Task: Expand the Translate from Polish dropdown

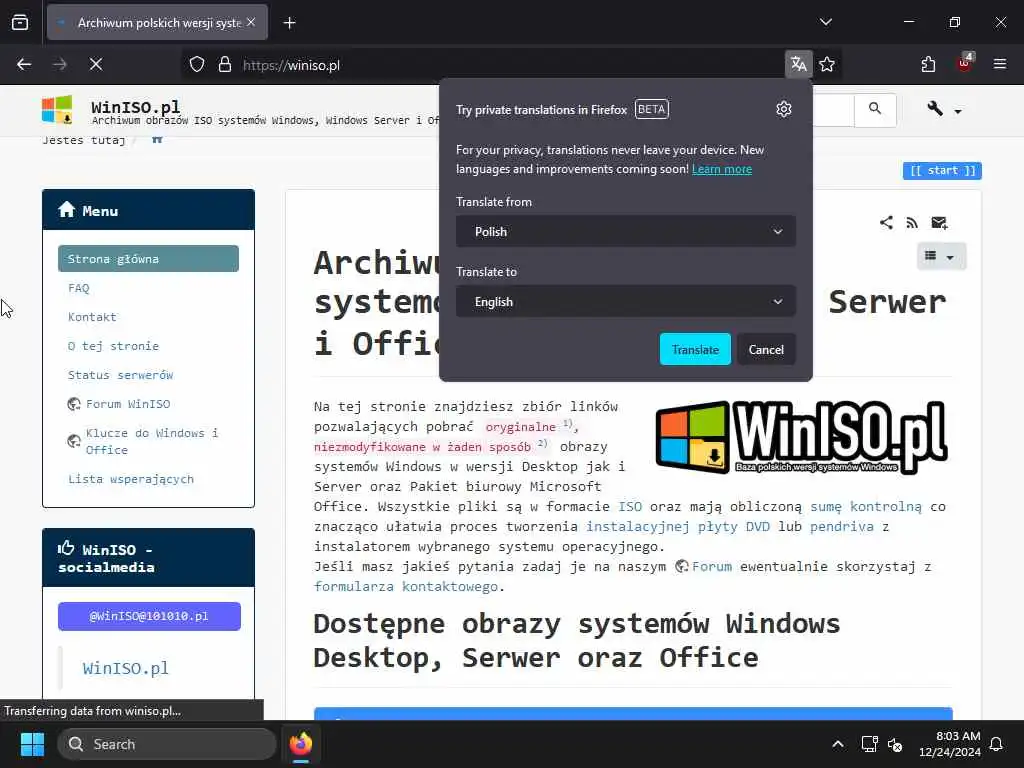Action: [626, 231]
